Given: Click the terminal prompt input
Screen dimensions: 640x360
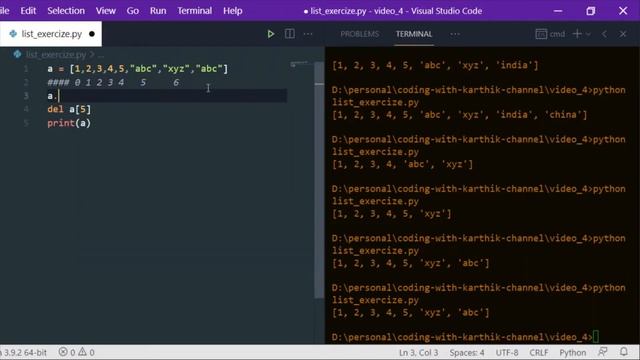Looking at the screenshot, I should [596, 337].
